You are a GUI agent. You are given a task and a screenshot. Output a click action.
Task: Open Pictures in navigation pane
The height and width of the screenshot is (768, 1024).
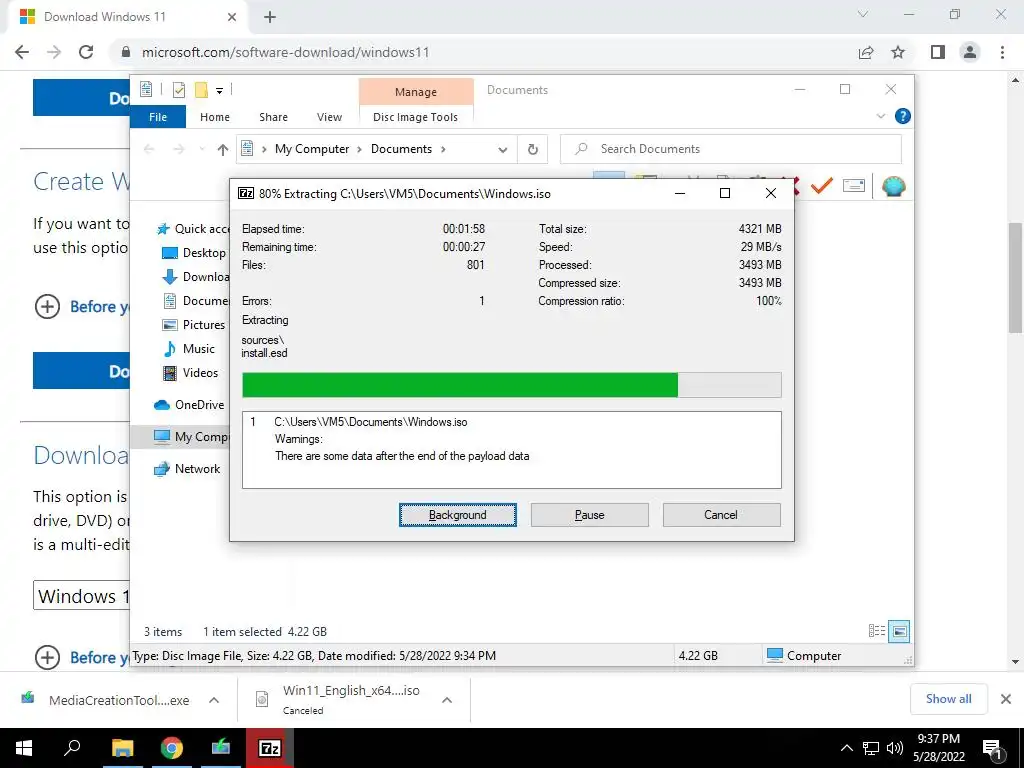coord(193,325)
